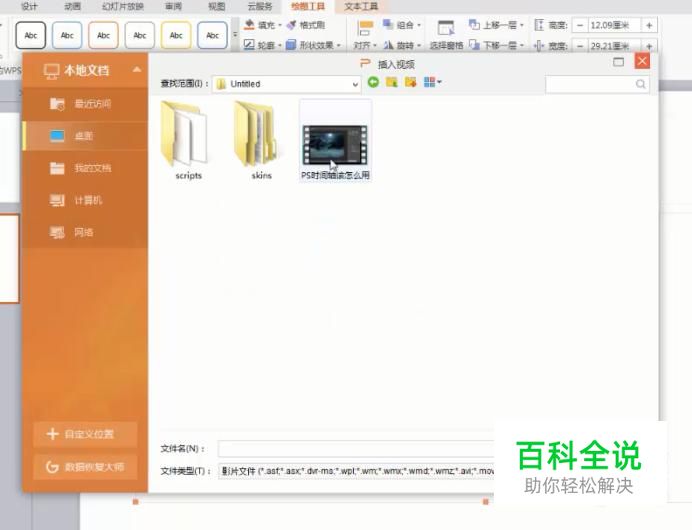
Task: Open the 绘图工具 ribbon tab
Action: (x=308, y=6)
